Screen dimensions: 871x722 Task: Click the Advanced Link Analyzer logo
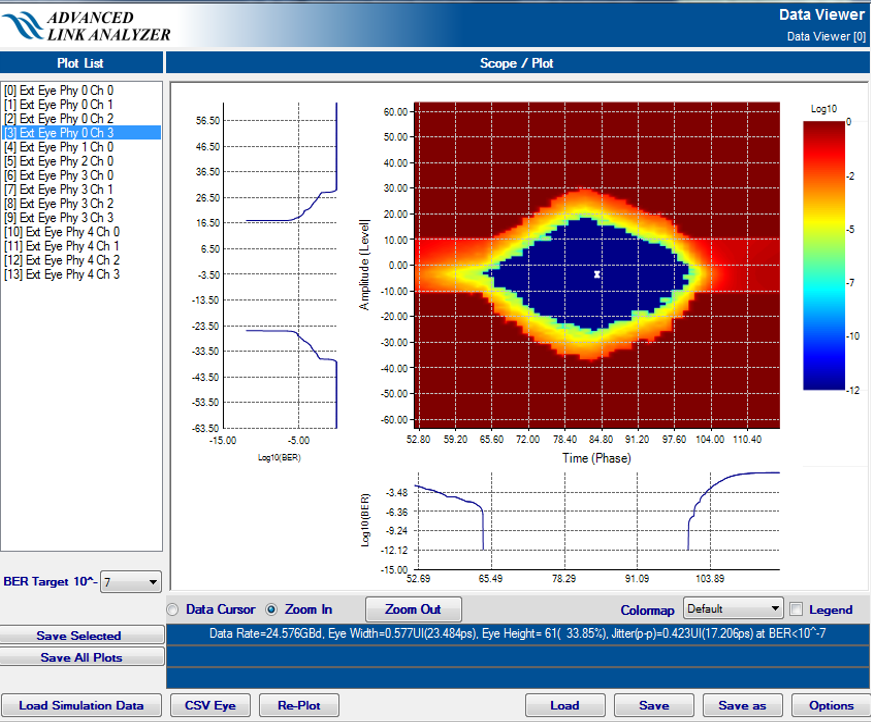coord(87,25)
